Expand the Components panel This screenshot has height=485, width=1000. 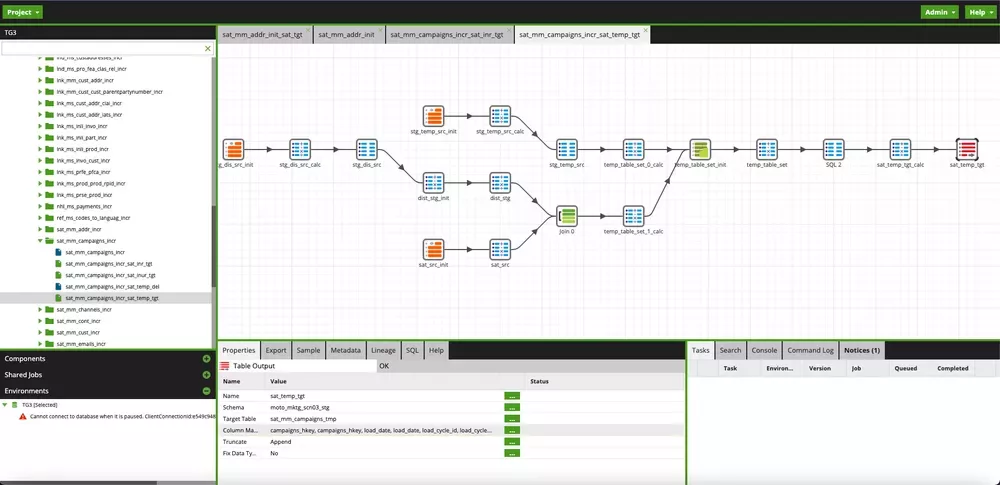point(206,359)
